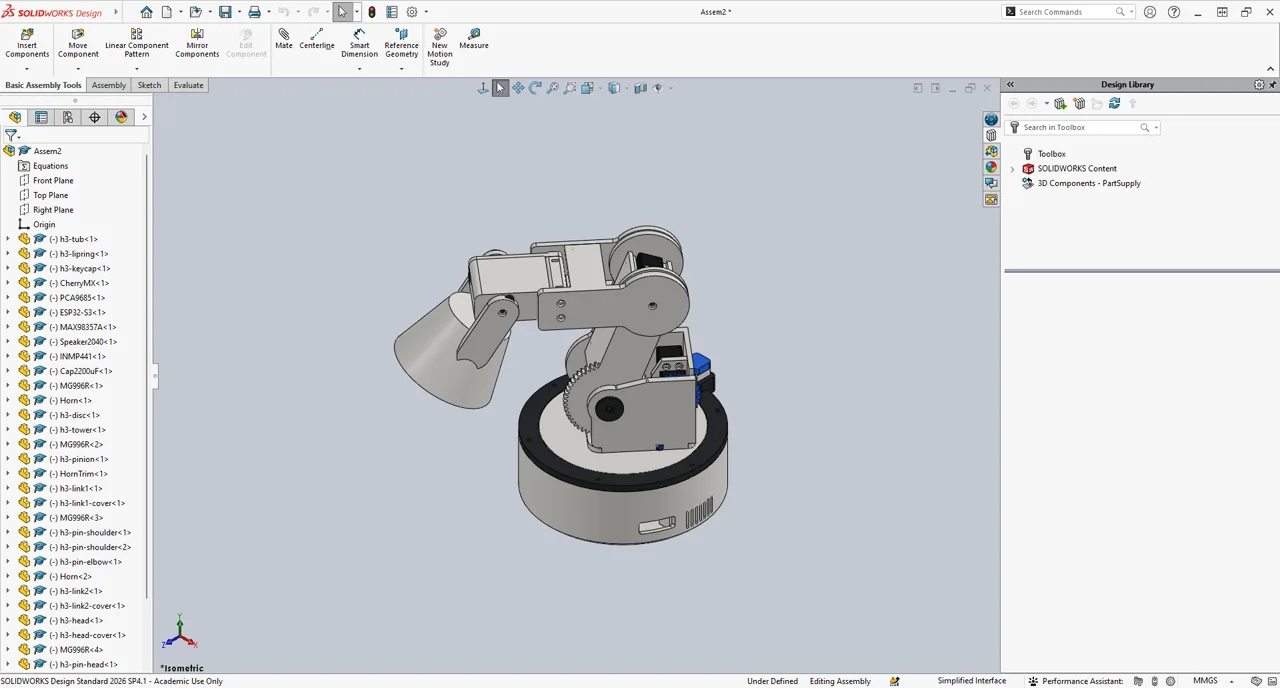Click the Rebuild traffic light icon

click(x=372, y=12)
